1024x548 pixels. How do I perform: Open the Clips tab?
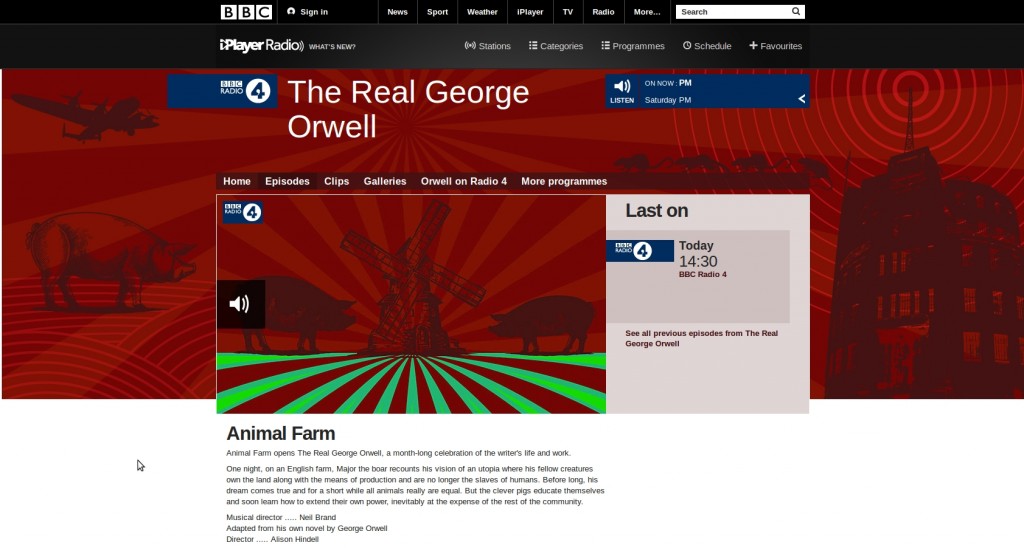[336, 182]
